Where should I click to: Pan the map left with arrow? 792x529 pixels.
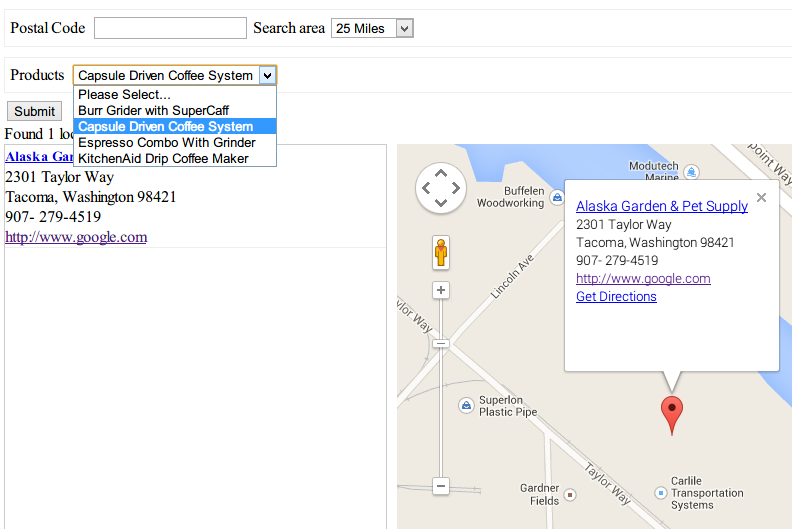pos(426,188)
